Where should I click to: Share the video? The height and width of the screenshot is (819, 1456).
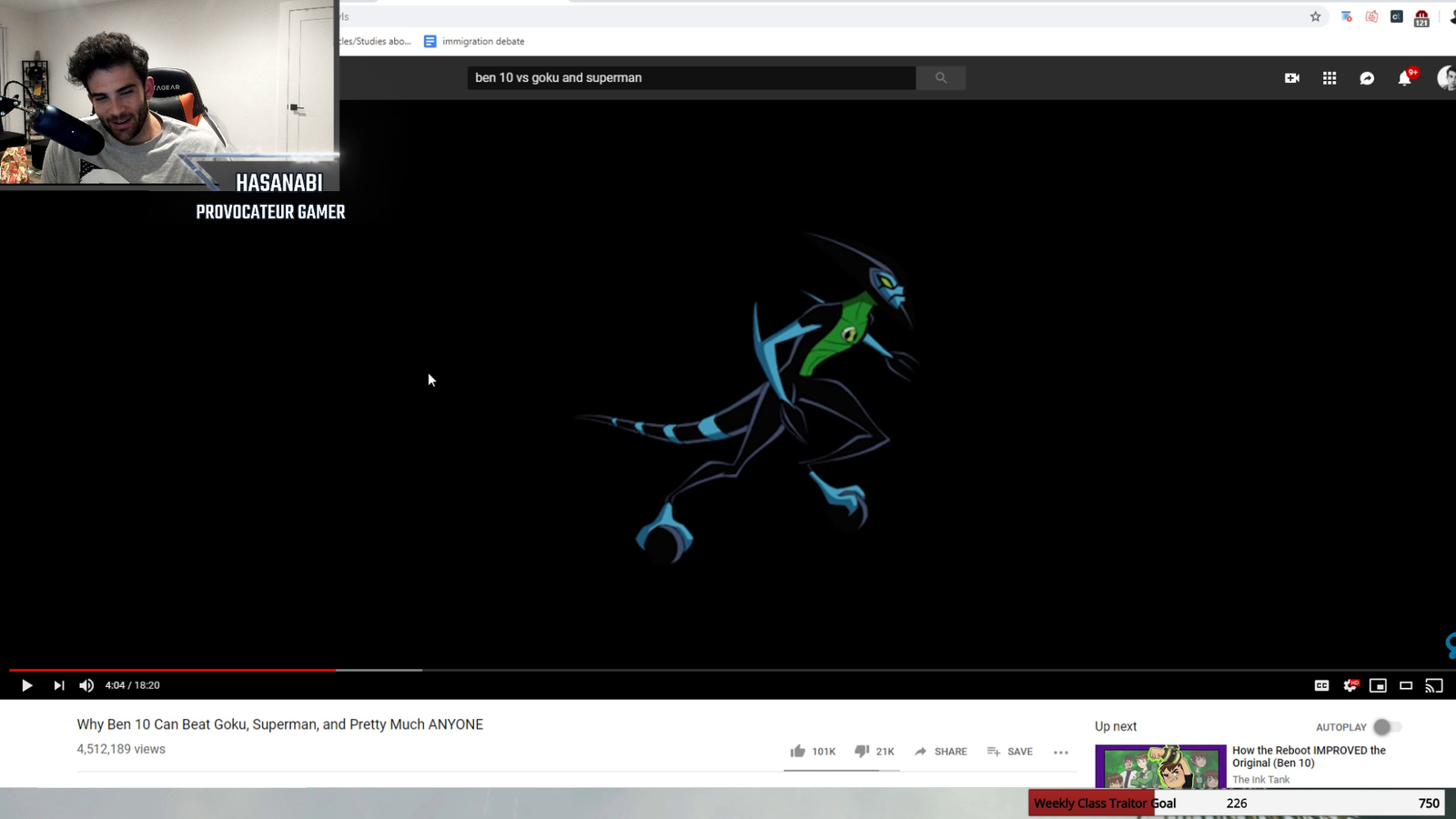point(941,752)
